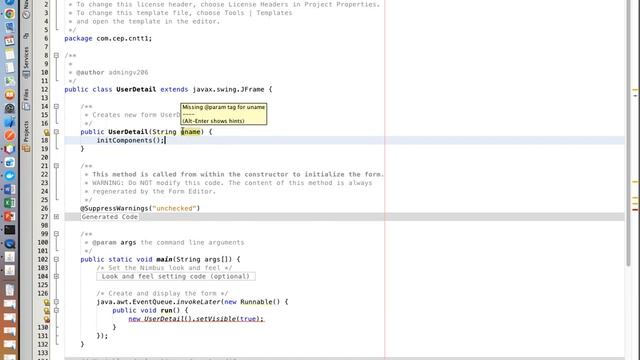
Task: Click the 'Look and feel setting code (optional)' fold label
Action: pos(176,276)
